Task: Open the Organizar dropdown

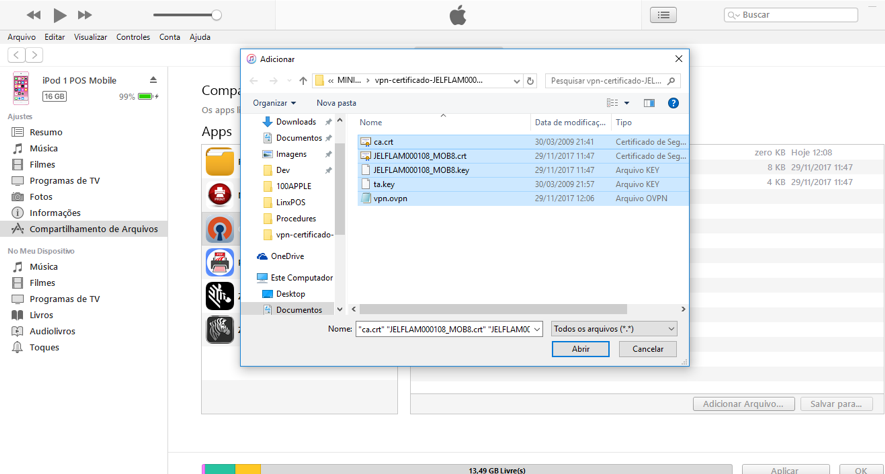Action: click(274, 103)
